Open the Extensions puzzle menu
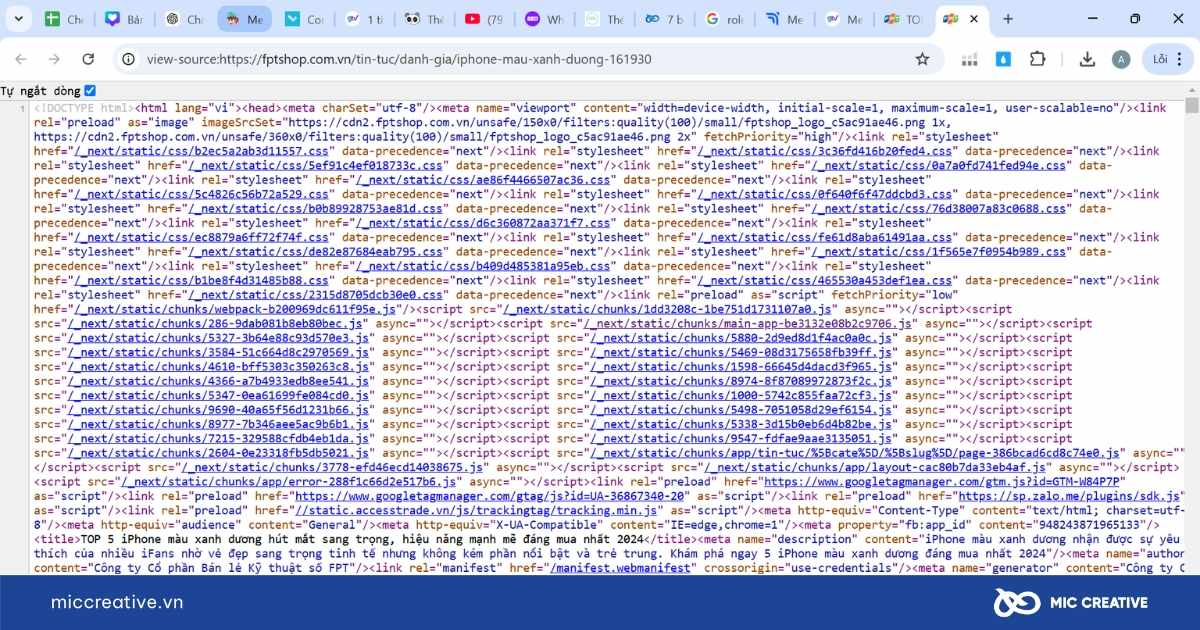 (x=1037, y=59)
